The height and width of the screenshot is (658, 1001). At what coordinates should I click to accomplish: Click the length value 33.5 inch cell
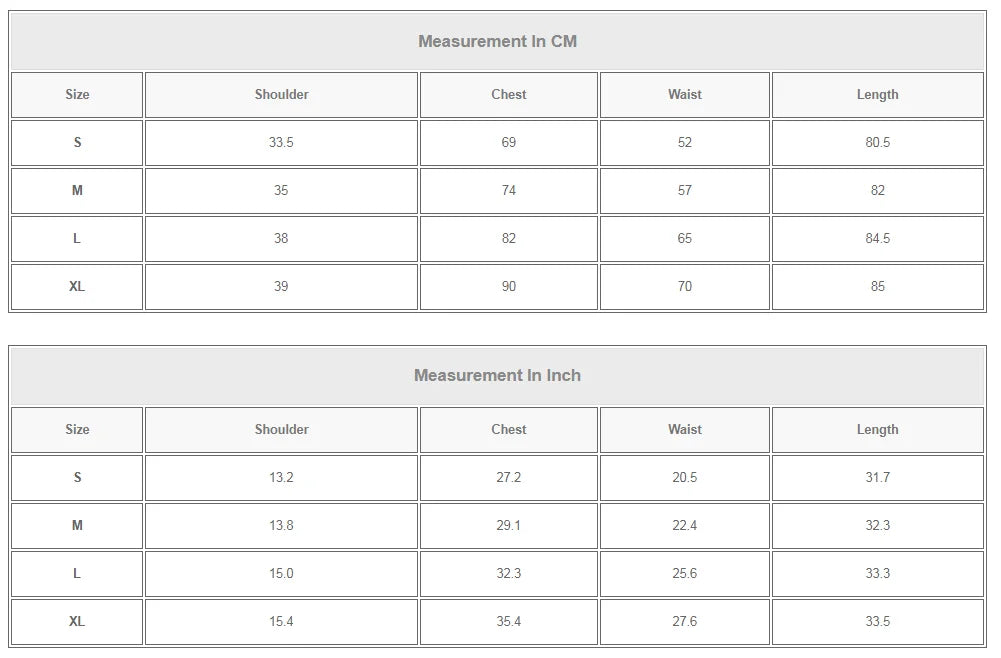point(877,622)
